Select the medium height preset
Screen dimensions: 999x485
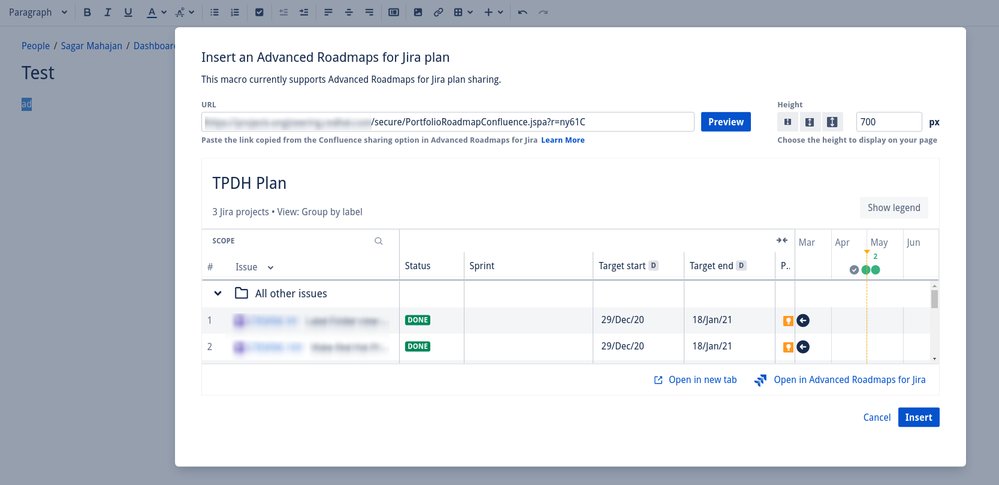(809, 122)
